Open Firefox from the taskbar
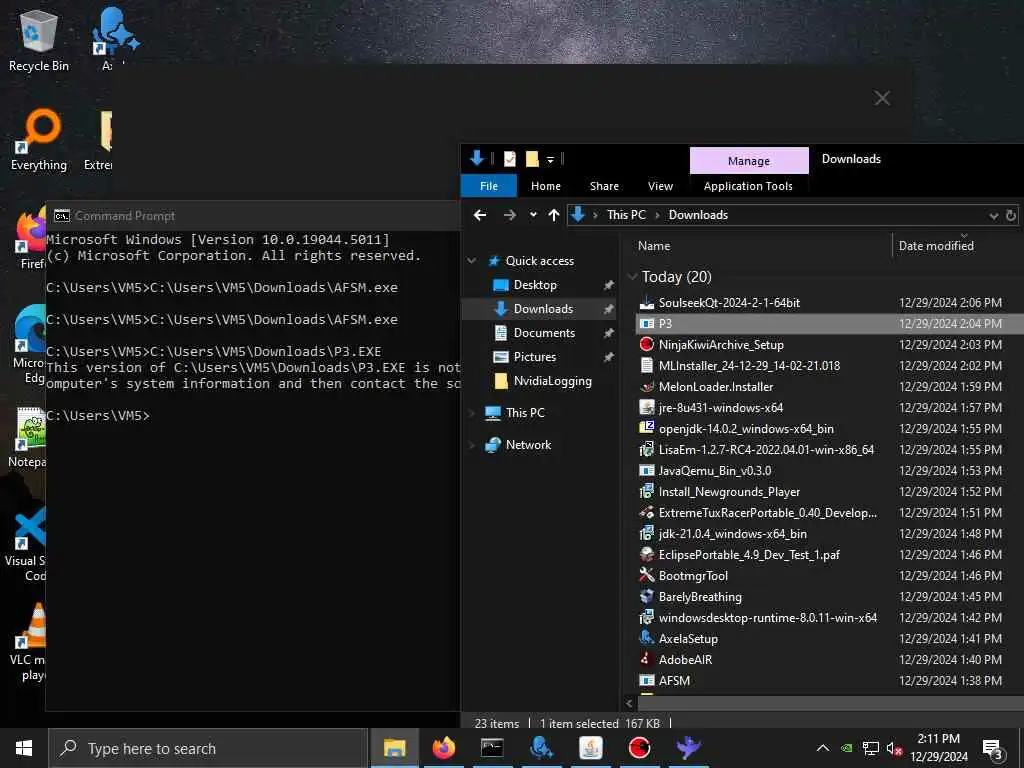Viewport: 1024px width, 768px height. point(443,748)
